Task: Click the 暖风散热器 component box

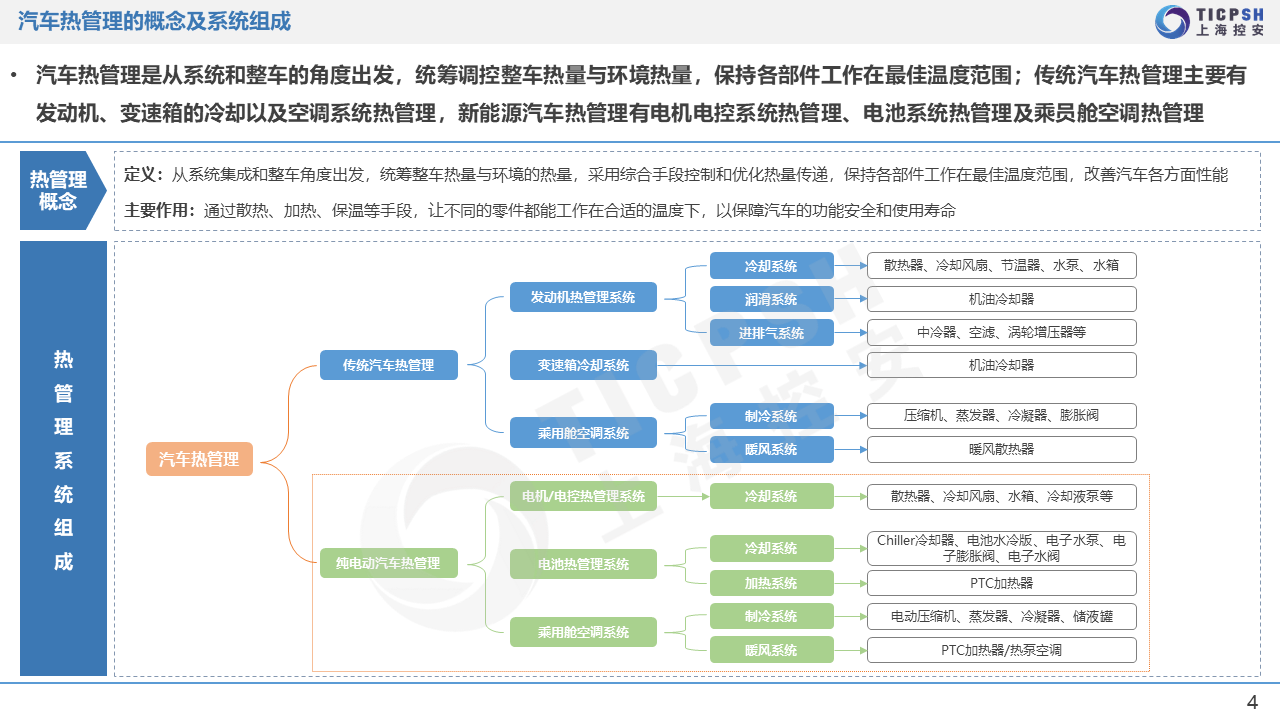Action: tap(1001, 449)
